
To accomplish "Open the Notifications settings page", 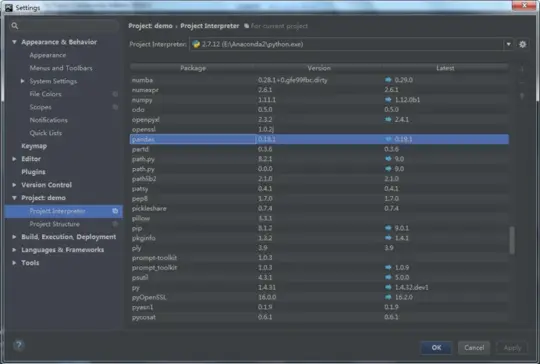I will [x=49, y=120].
